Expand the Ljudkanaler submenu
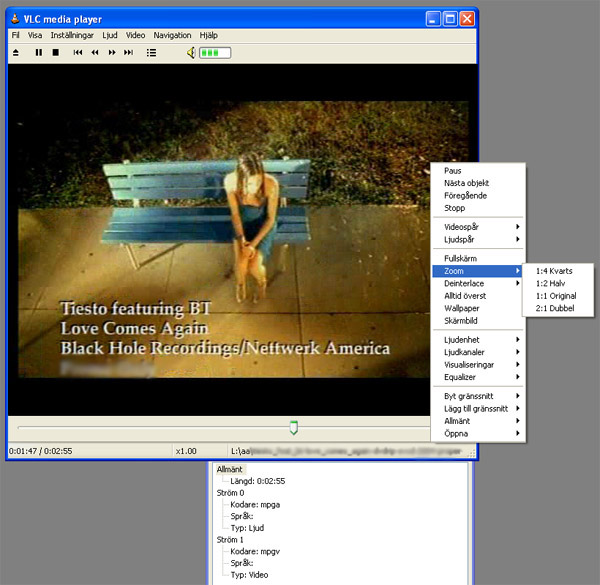 coord(478,352)
